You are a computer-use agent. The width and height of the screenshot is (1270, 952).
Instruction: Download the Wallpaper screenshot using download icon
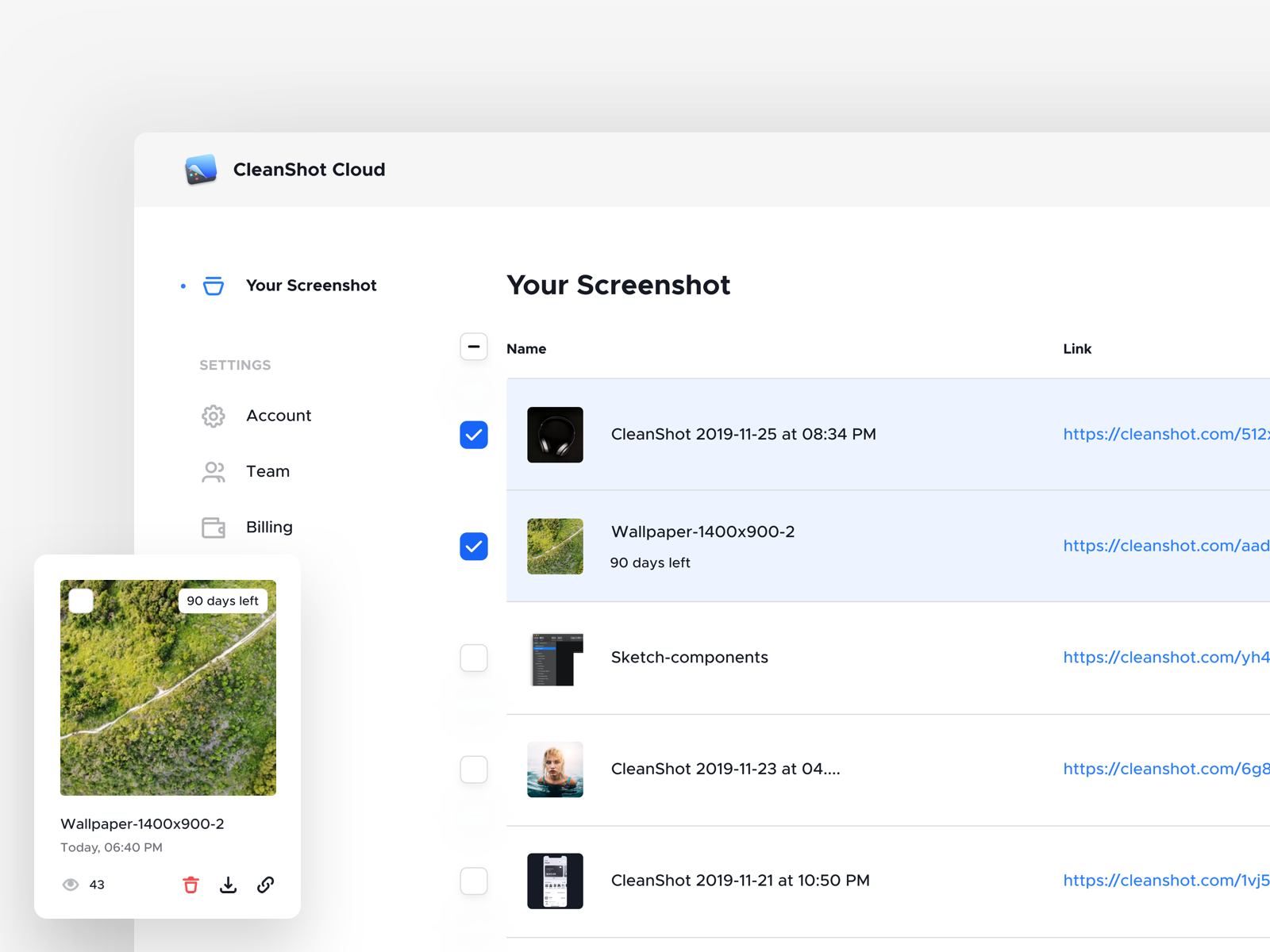click(228, 885)
